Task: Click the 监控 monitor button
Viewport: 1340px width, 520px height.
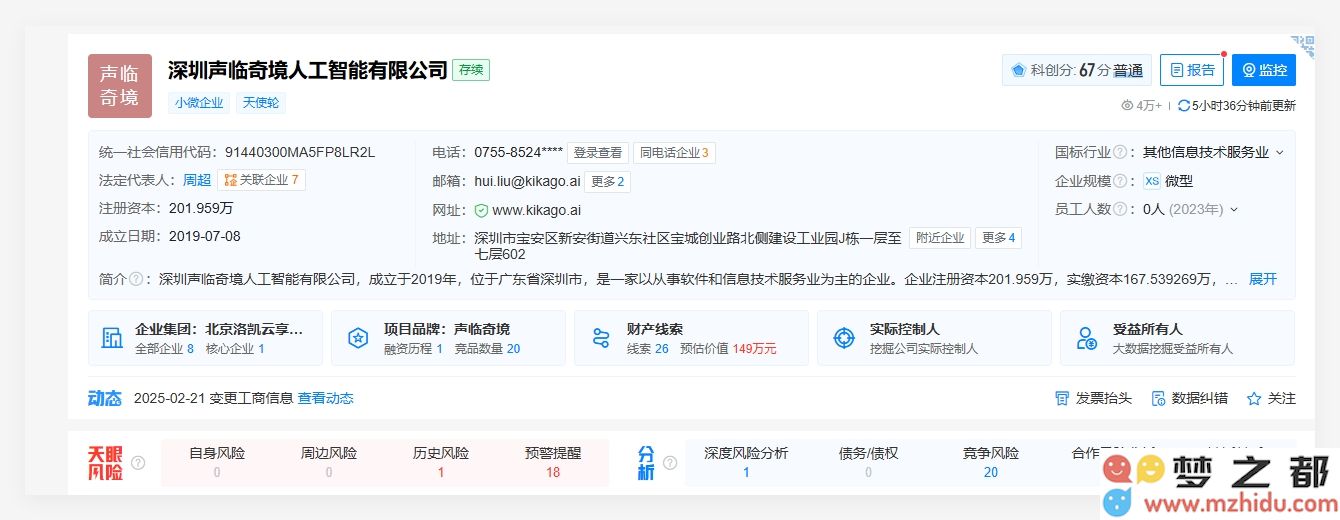Action: point(1263,70)
